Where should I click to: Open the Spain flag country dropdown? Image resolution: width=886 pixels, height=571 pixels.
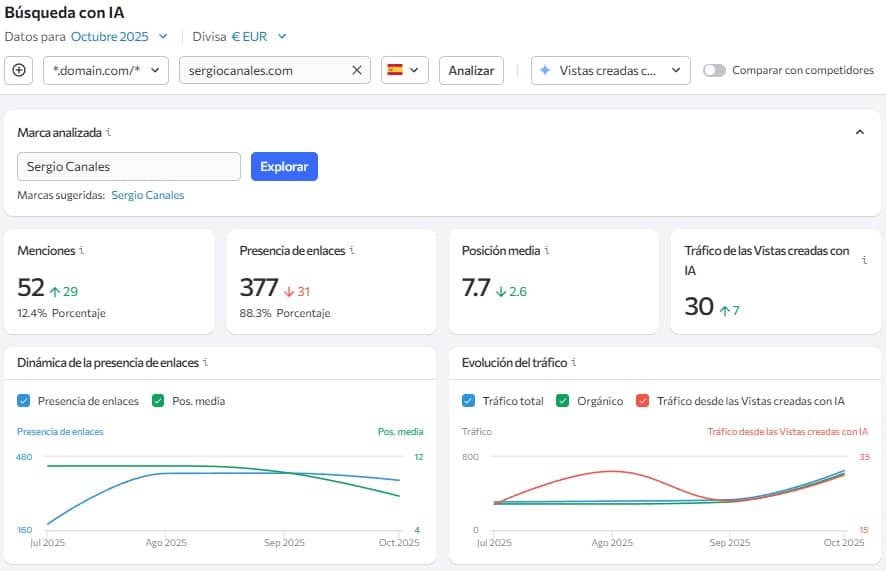(405, 70)
